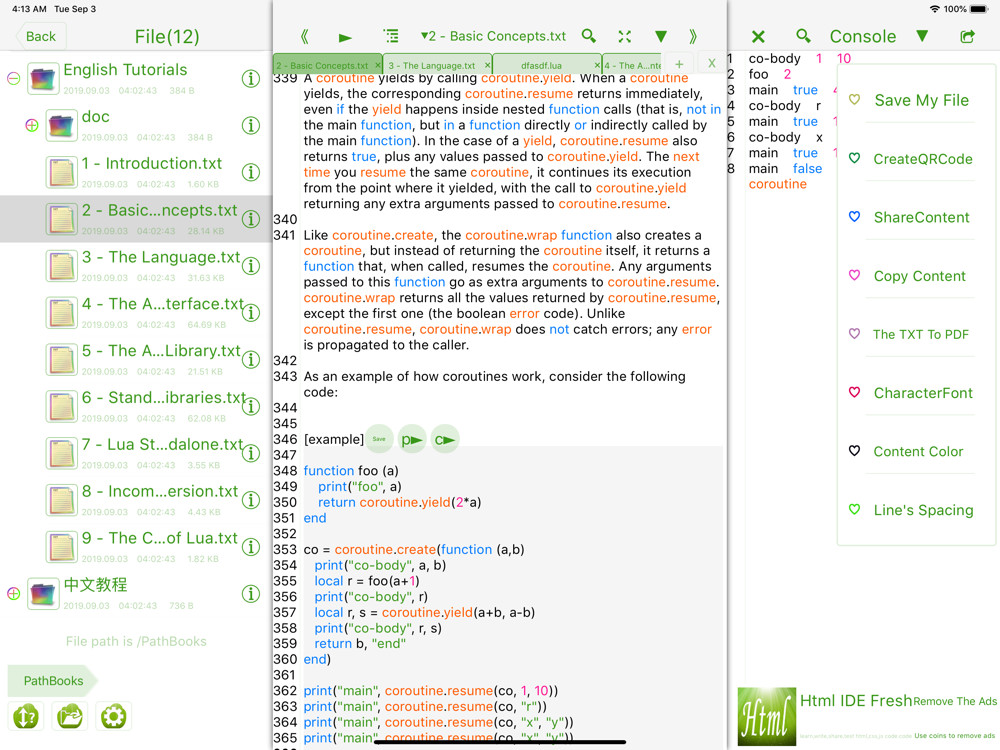The height and width of the screenshot is (750, 1000).
Task: Close the dfasdf.lua tab
Action: (x=597, y=65)
